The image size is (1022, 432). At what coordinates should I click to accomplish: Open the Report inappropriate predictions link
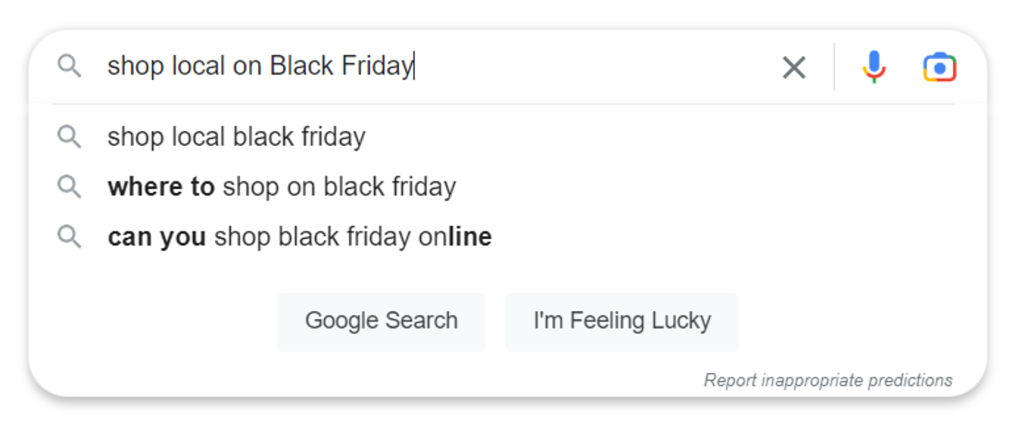(x=828, y=380)
